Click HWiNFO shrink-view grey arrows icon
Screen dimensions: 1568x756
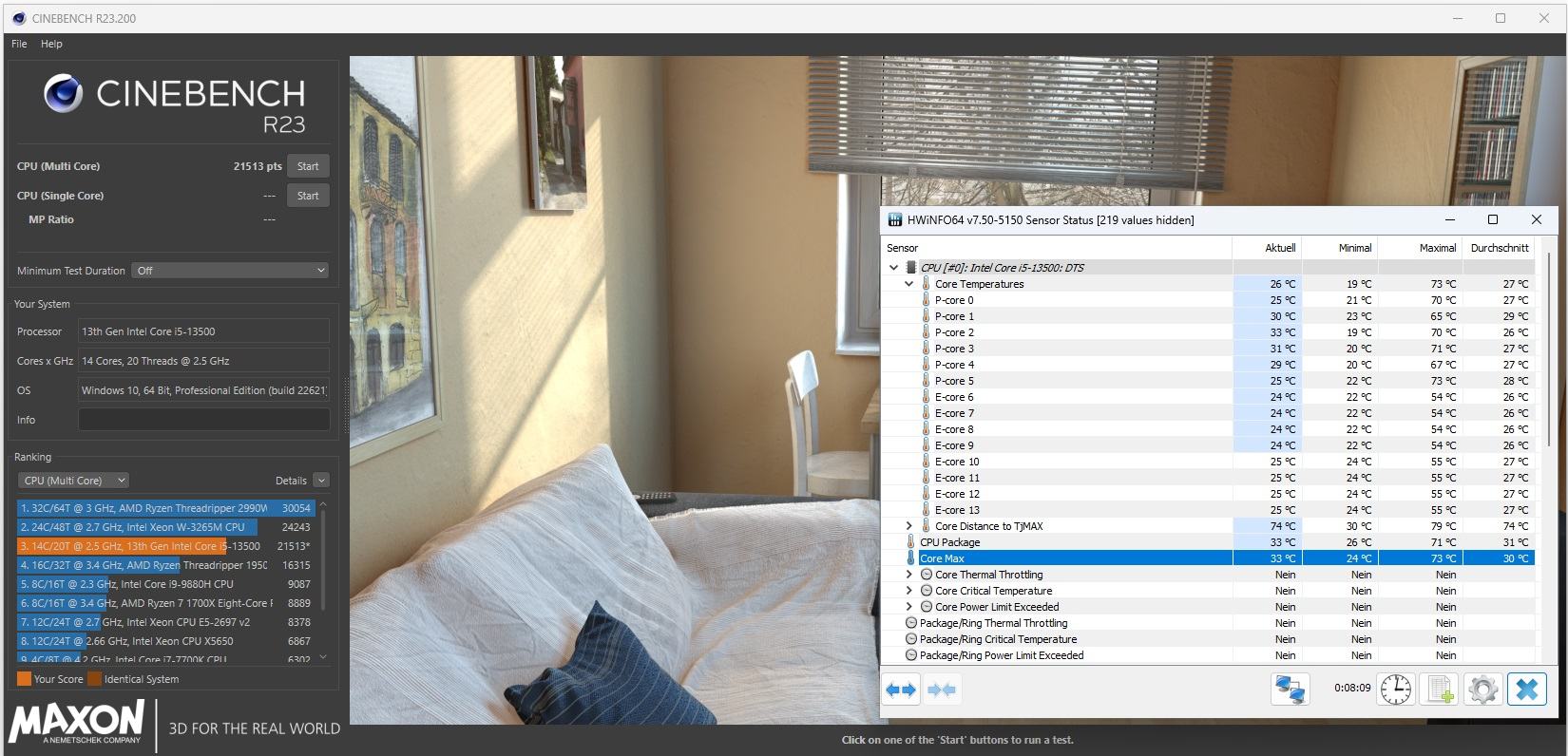(x=942, y=690)
